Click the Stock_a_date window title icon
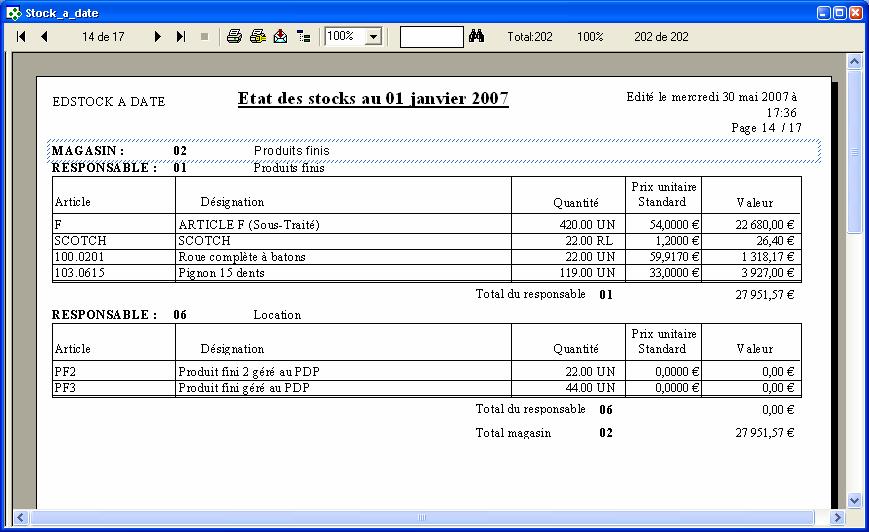This screenshot has width=869, height=532. pos(13,12)
